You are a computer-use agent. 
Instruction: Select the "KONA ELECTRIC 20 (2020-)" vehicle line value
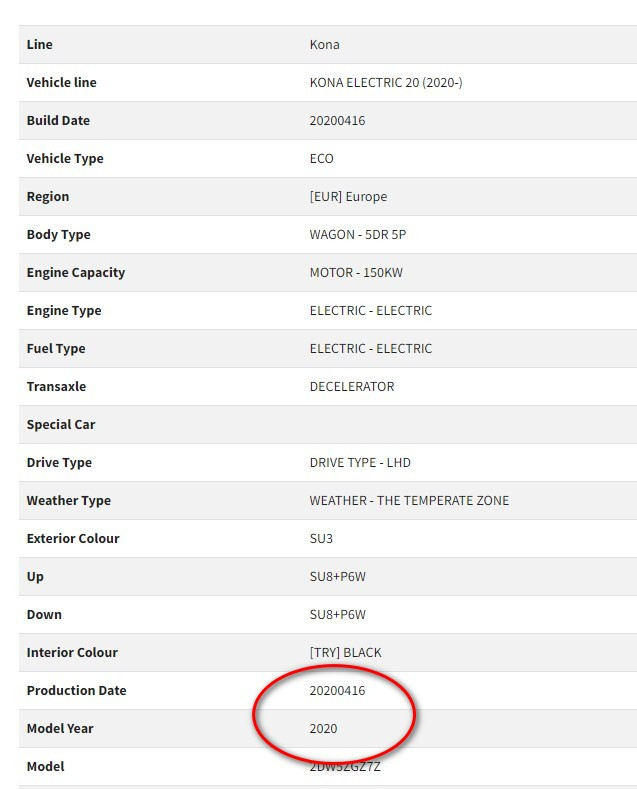pyautogui.click(x=385, y=82)
